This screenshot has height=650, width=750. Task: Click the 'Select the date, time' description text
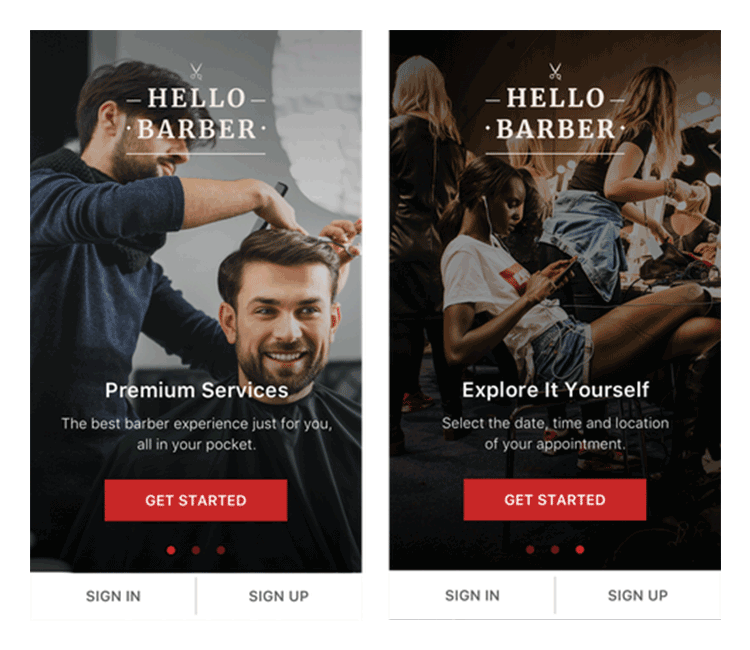pyautogui.click(x=555, y=433)
